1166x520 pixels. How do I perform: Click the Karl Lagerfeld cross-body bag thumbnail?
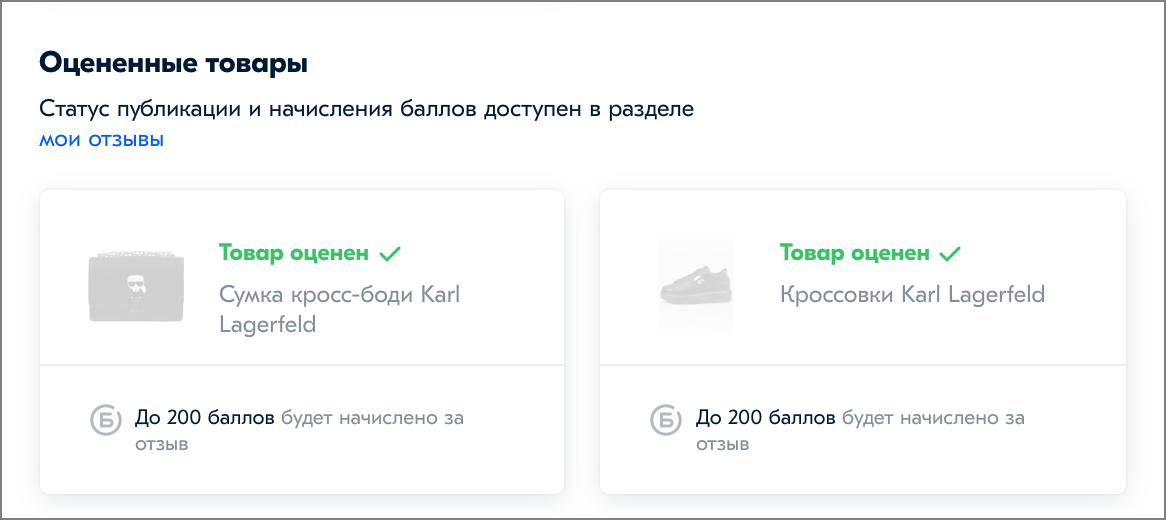click(x=136, y=286)
